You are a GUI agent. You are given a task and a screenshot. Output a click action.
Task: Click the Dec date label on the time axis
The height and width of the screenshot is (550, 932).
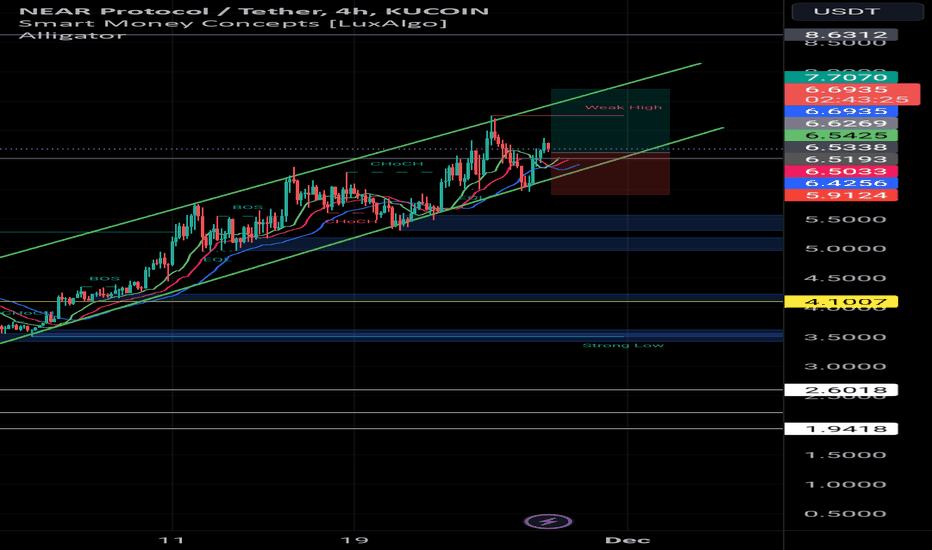point(627,540)
